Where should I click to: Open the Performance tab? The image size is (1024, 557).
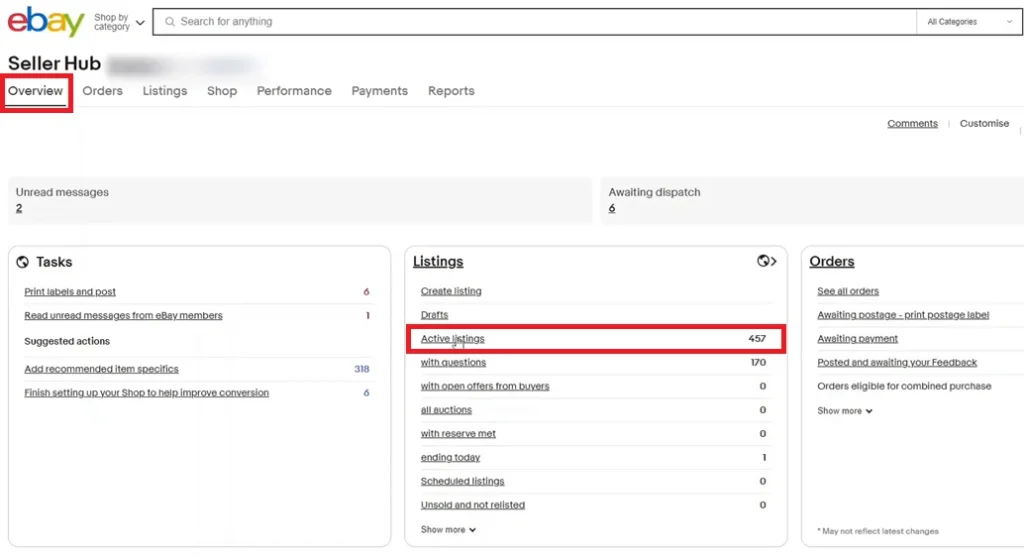pyautogui.click(x=294, y=91)
